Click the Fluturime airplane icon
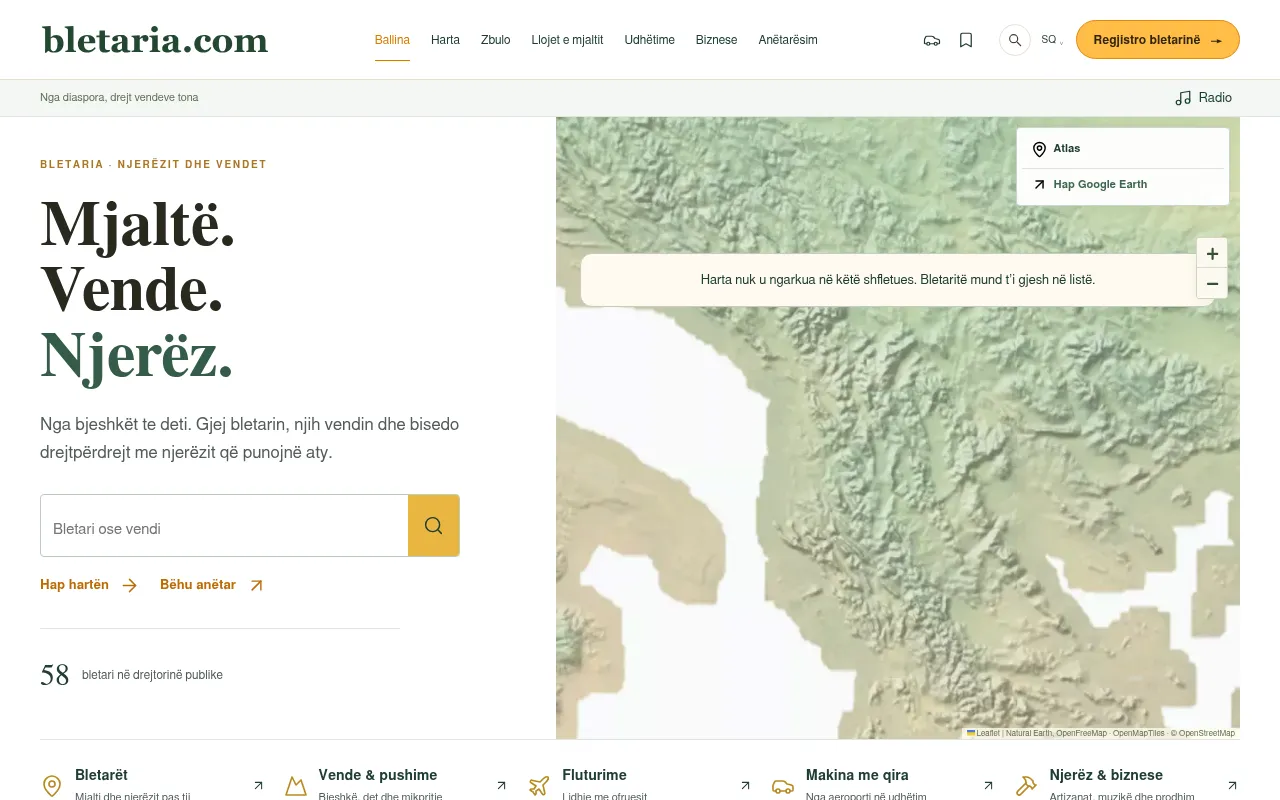Screen dimensions: 1280x800 coord(539,786)
